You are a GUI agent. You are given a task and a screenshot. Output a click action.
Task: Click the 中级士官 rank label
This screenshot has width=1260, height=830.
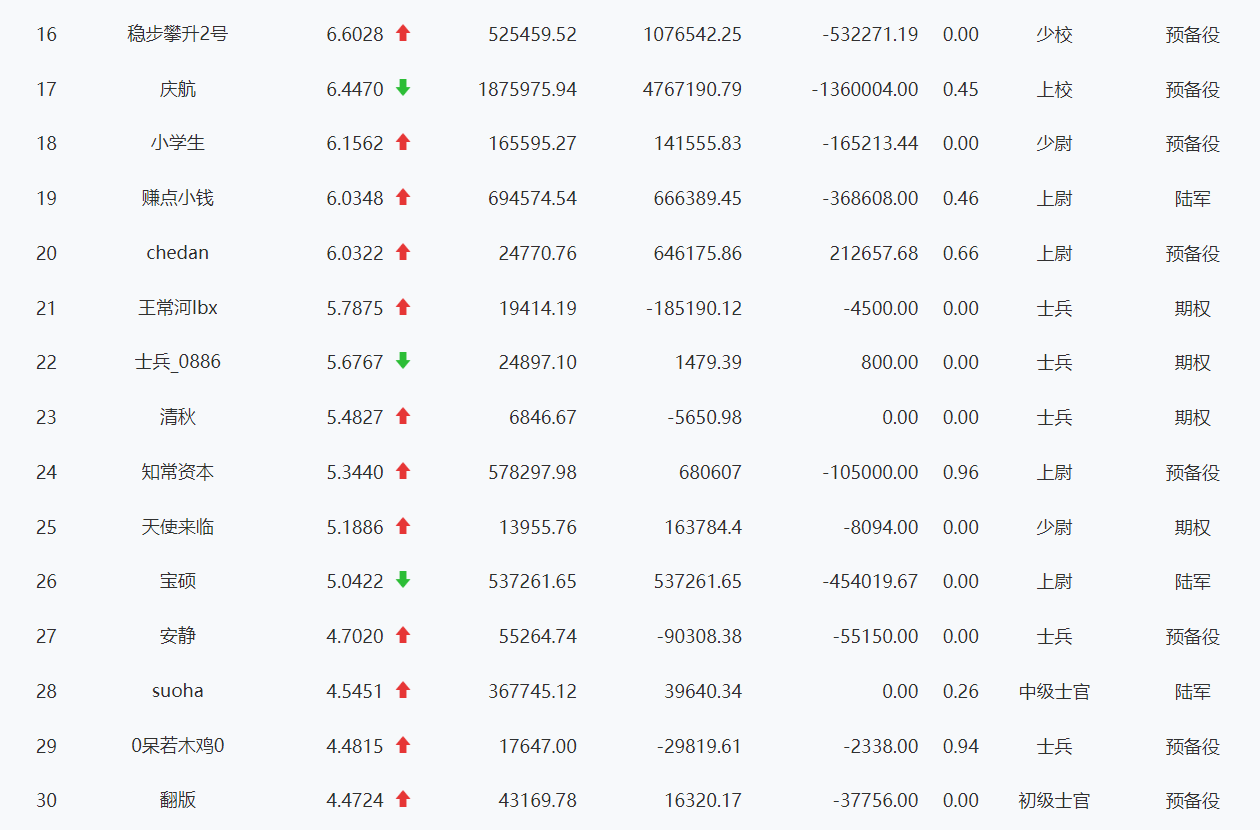click(1054, 691)
